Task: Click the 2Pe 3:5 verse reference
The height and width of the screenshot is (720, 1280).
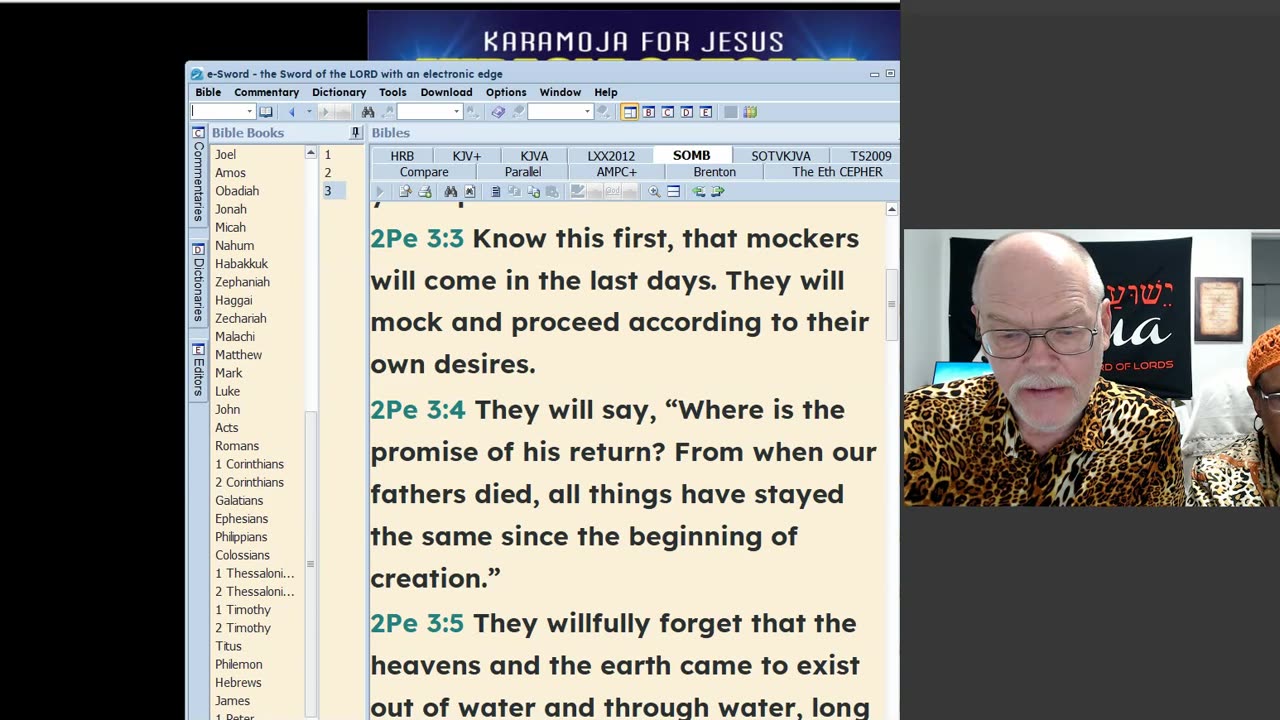Action: click(x=417, y=624)
